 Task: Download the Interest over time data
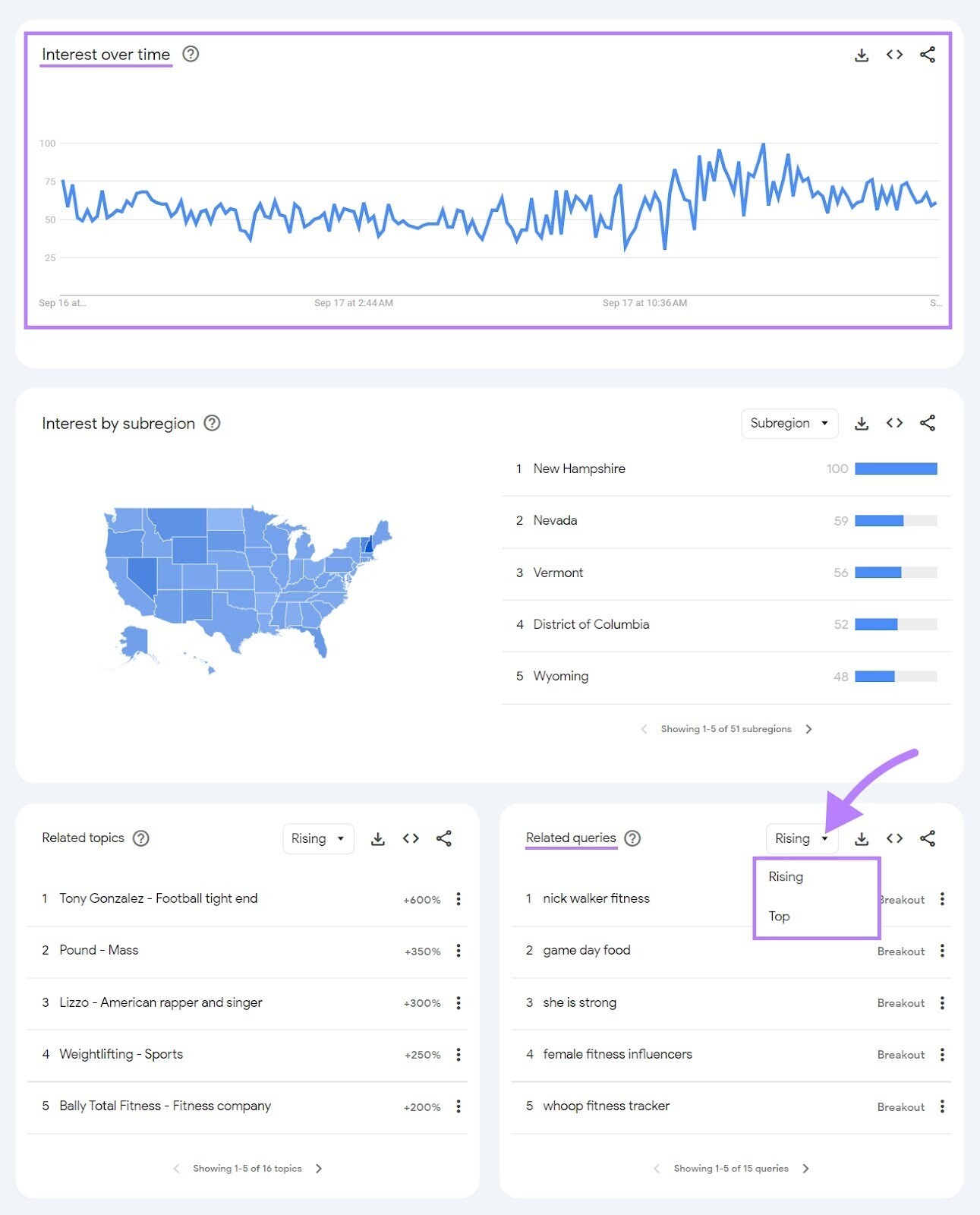(x=862, y=54)
